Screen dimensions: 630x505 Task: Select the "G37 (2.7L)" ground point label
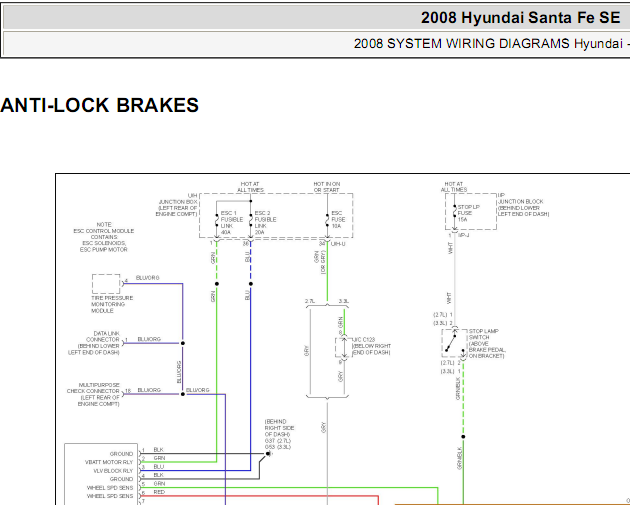[278, 441]
